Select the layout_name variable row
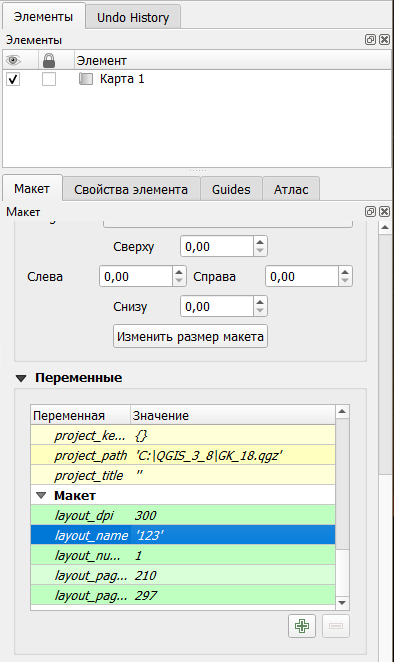Viewport: 394px width, 662px height. coord(183,535)
